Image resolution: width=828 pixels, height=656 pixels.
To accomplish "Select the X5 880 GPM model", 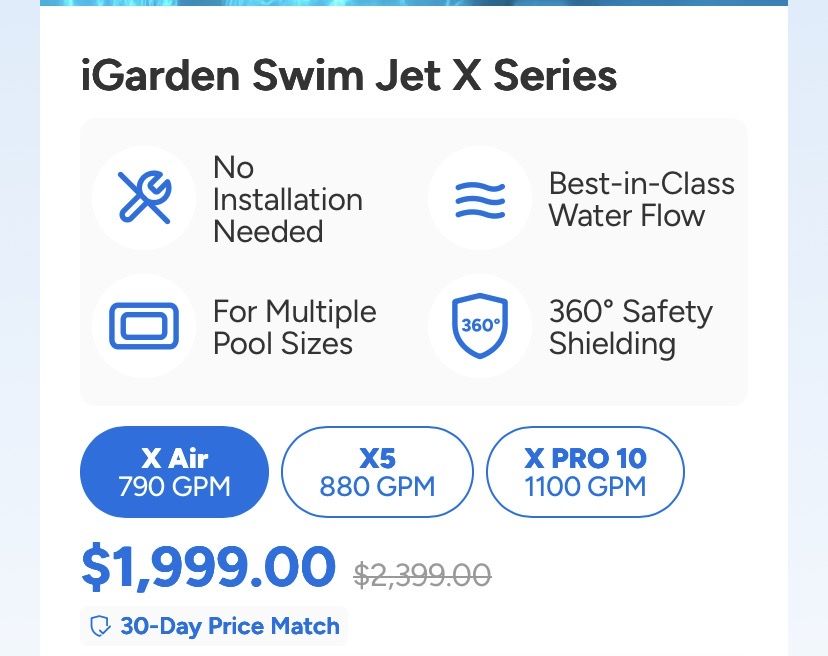I will pyautogui.click(x=377, y=472).
